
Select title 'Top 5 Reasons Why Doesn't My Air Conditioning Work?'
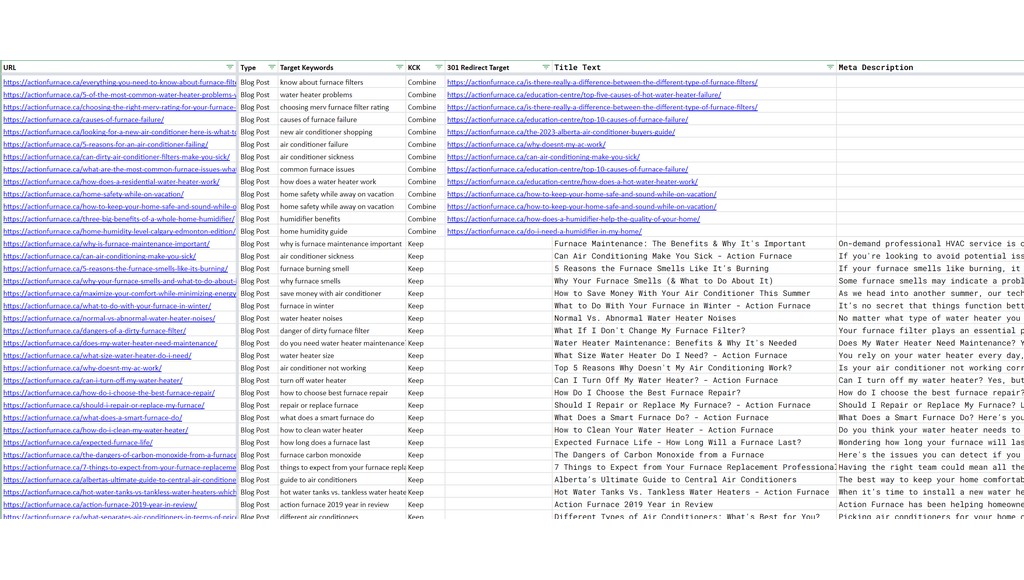673,368
